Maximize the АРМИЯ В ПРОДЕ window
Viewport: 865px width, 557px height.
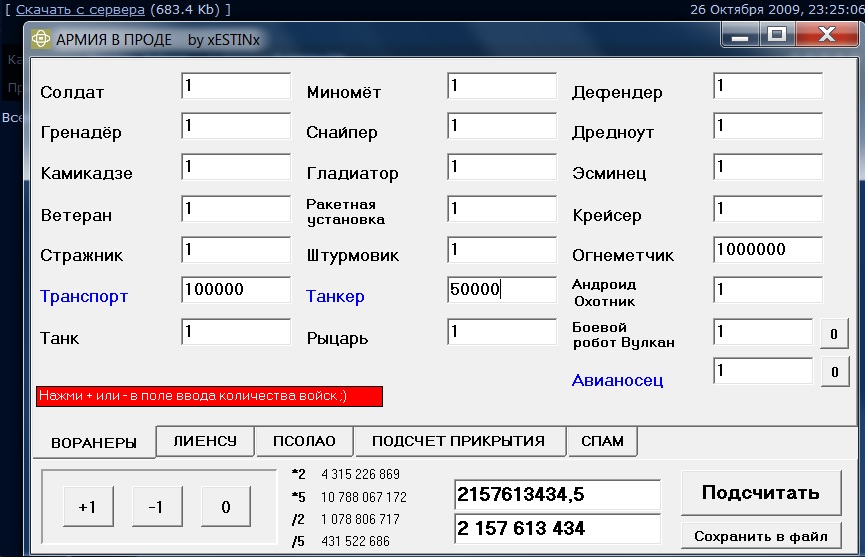(777, 35)
